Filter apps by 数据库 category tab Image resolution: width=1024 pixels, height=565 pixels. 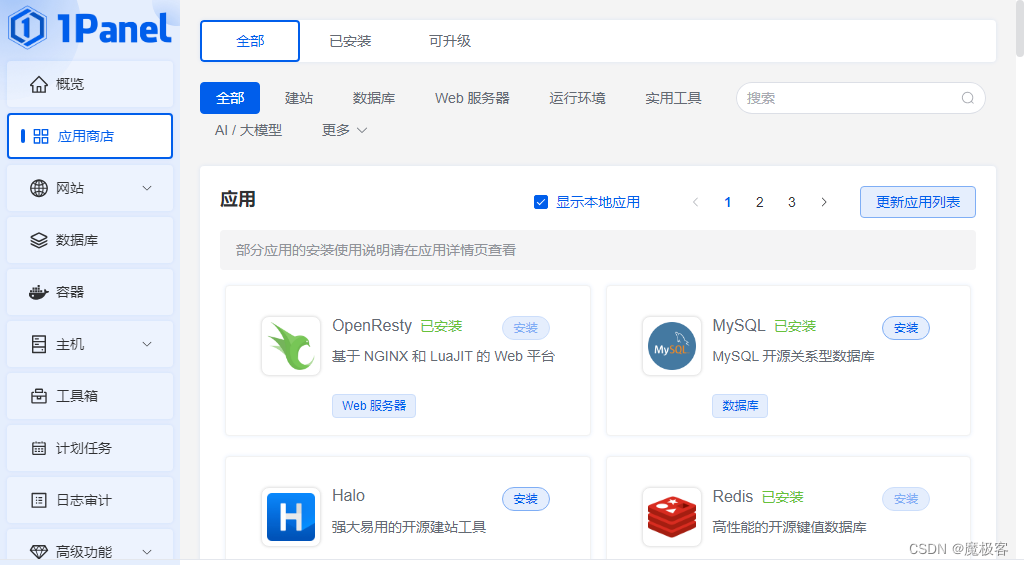374,98
